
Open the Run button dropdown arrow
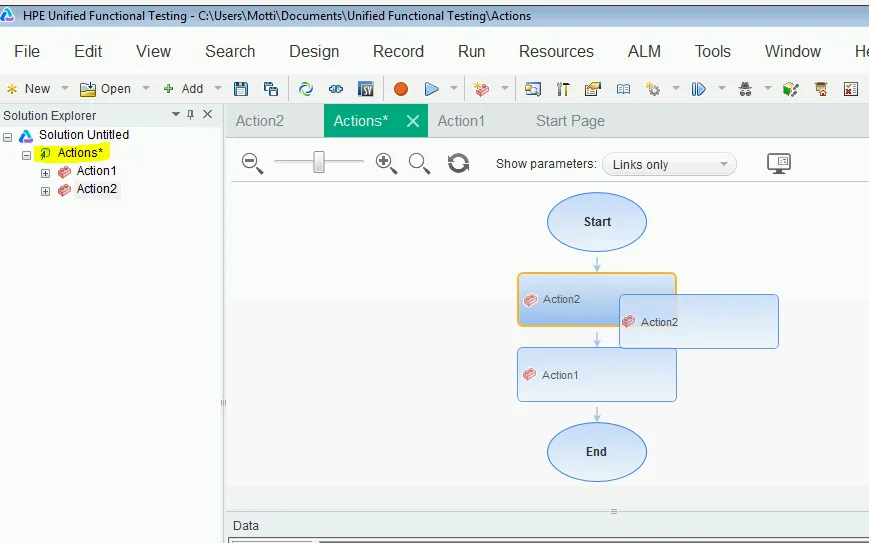pos(454,88)
